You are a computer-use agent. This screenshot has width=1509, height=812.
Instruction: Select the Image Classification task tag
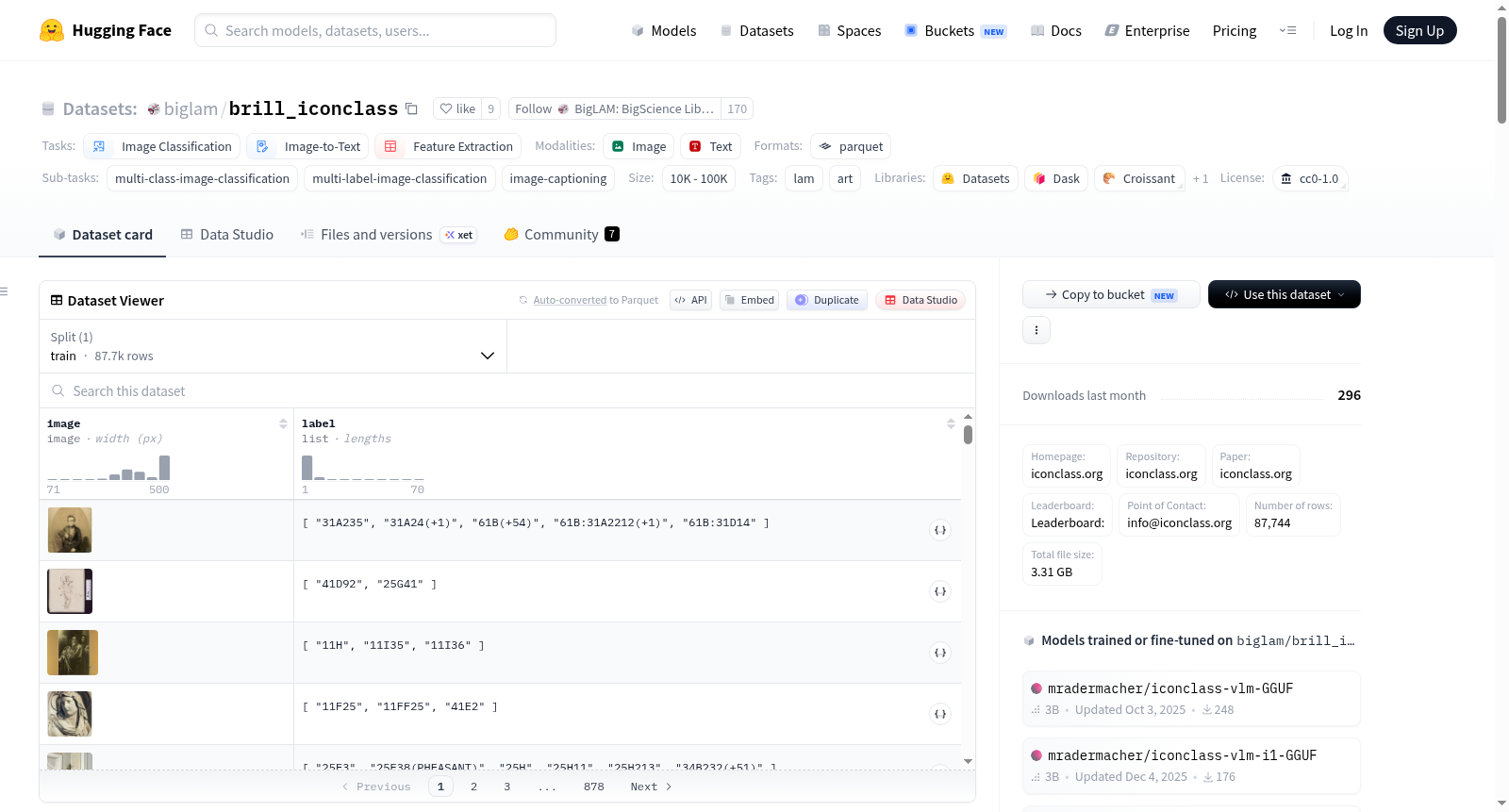162,146
